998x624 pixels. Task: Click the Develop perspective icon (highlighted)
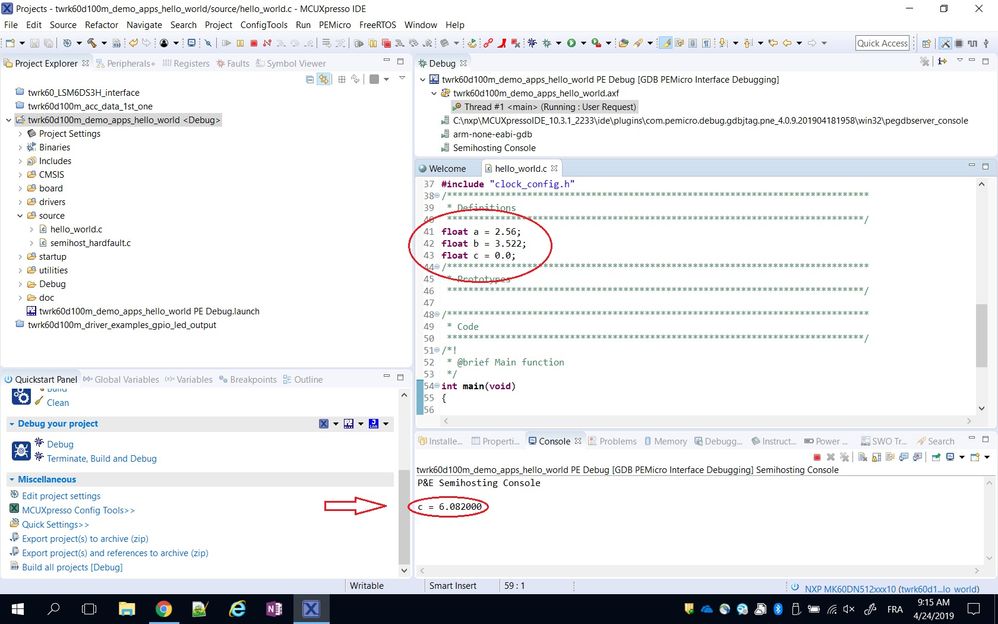(x=946, y=43)
